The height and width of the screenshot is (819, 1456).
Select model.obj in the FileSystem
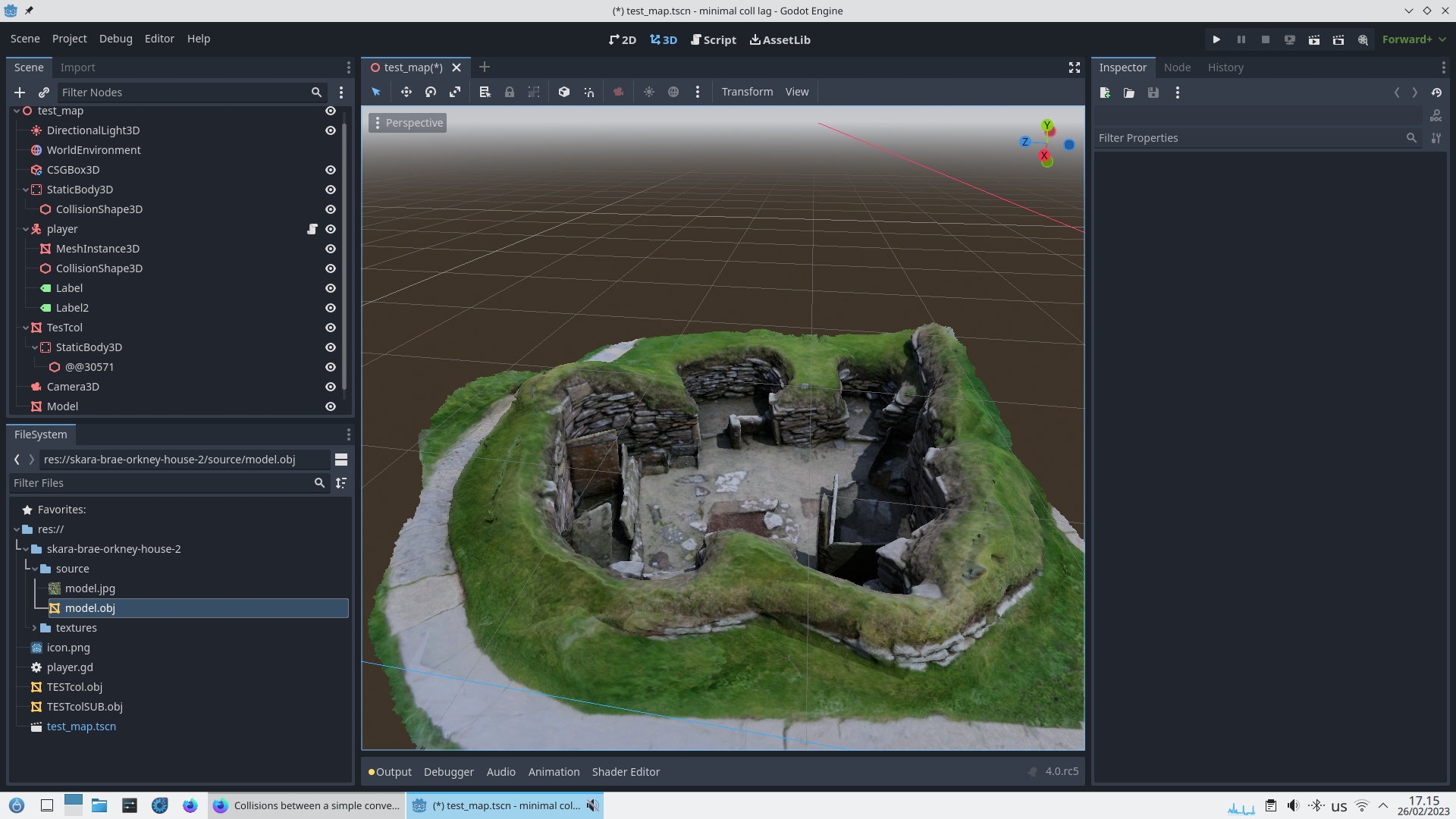[x=89, y=607]
